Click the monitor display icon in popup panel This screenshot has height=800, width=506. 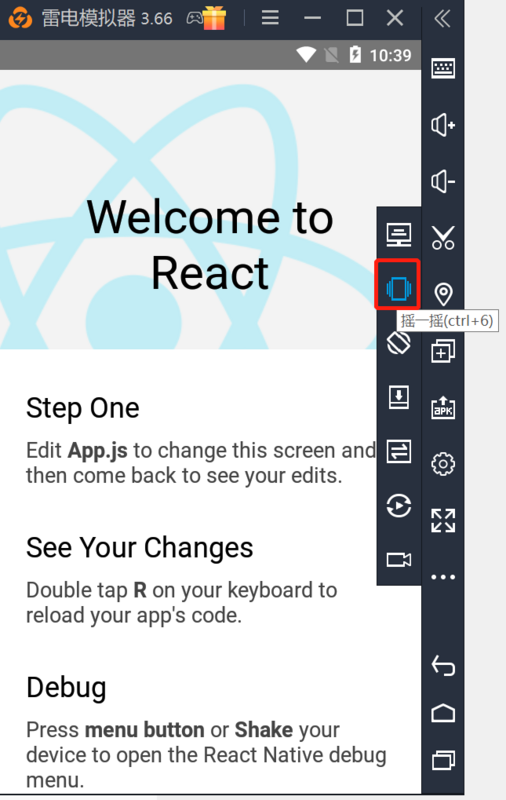click(398, 235)
